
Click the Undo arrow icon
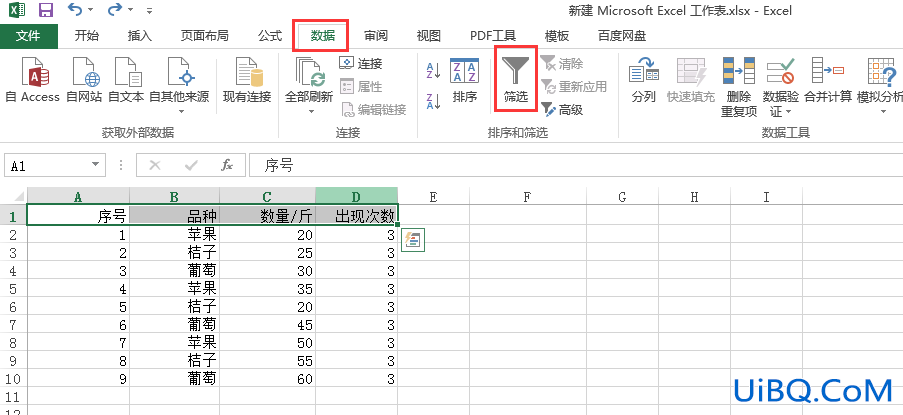(x=74, y=9)
